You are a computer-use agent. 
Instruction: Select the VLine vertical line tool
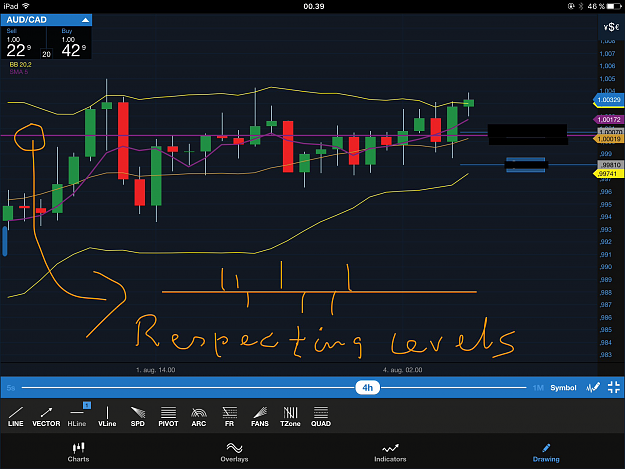pyautogui.click(x=107, y=416)
